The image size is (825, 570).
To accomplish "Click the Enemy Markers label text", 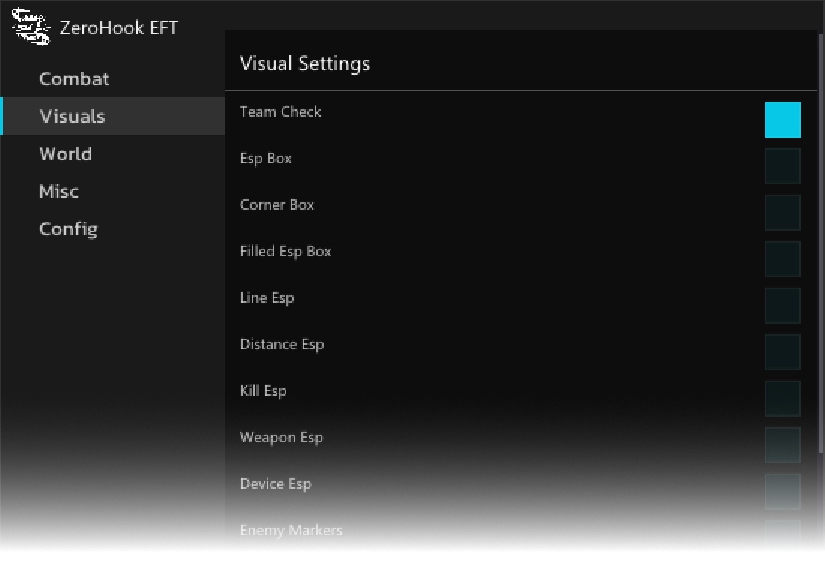I will [291, 530].
